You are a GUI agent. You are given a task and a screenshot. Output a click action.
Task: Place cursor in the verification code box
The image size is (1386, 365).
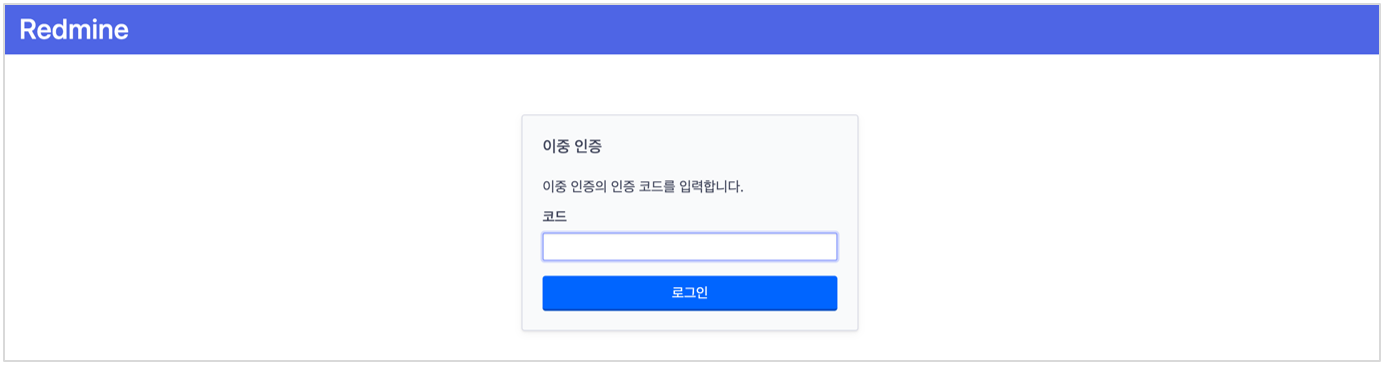[x=690, y=247]
